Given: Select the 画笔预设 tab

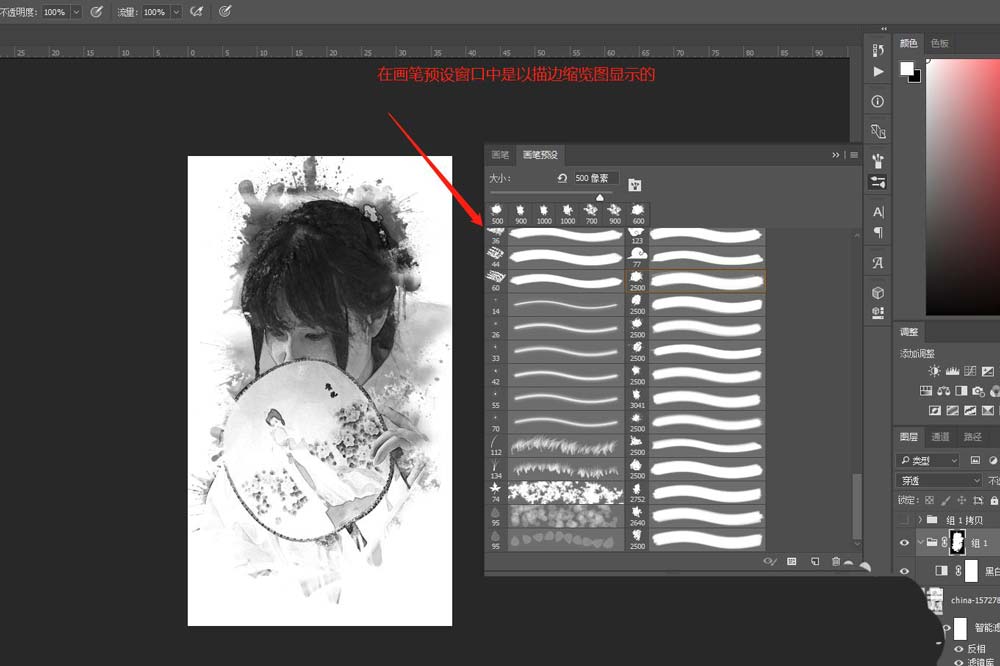Looking at the screenshot, I should 540,155.
